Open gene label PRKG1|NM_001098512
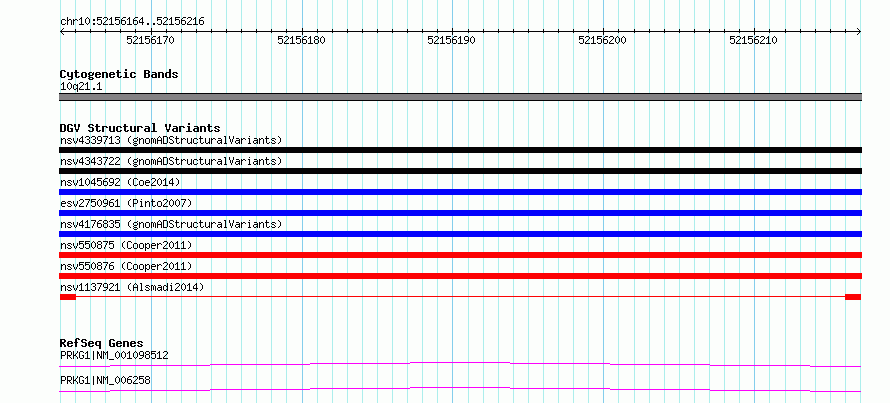The width and height of the screenshot is (890, 403). (114, 355)
